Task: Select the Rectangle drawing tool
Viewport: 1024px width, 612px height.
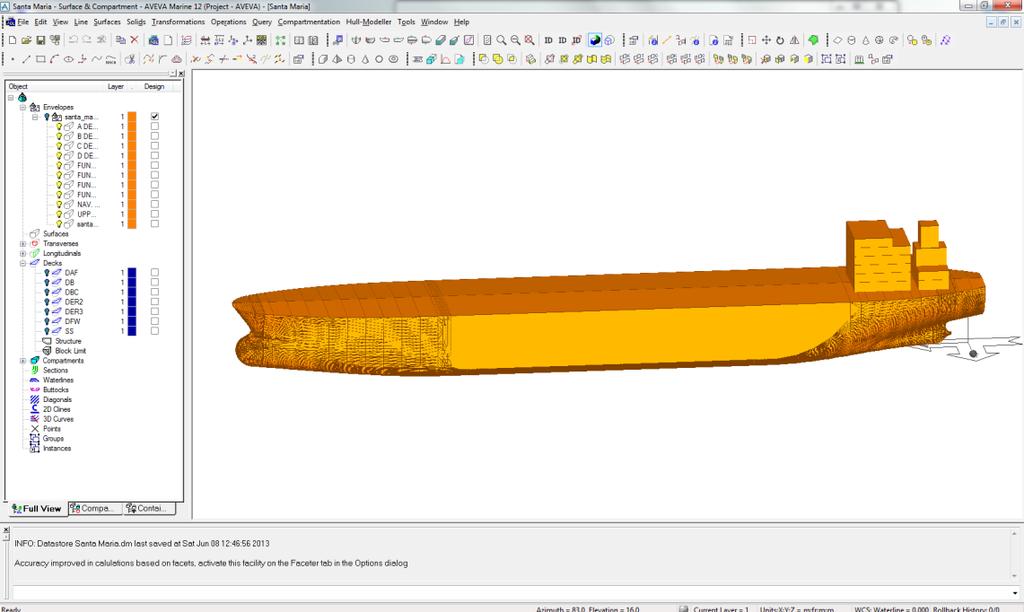Action: (x=40, y=59)
